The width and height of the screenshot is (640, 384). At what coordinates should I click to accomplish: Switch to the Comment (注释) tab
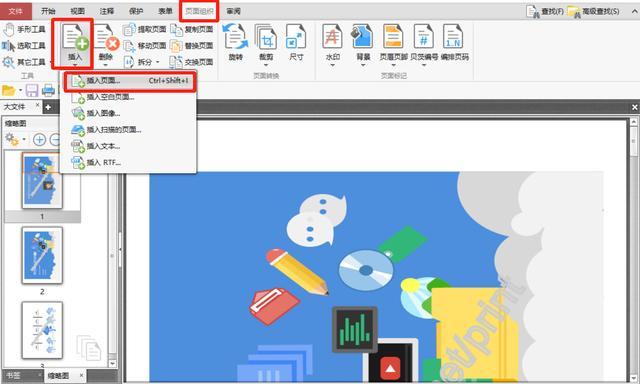107,11
